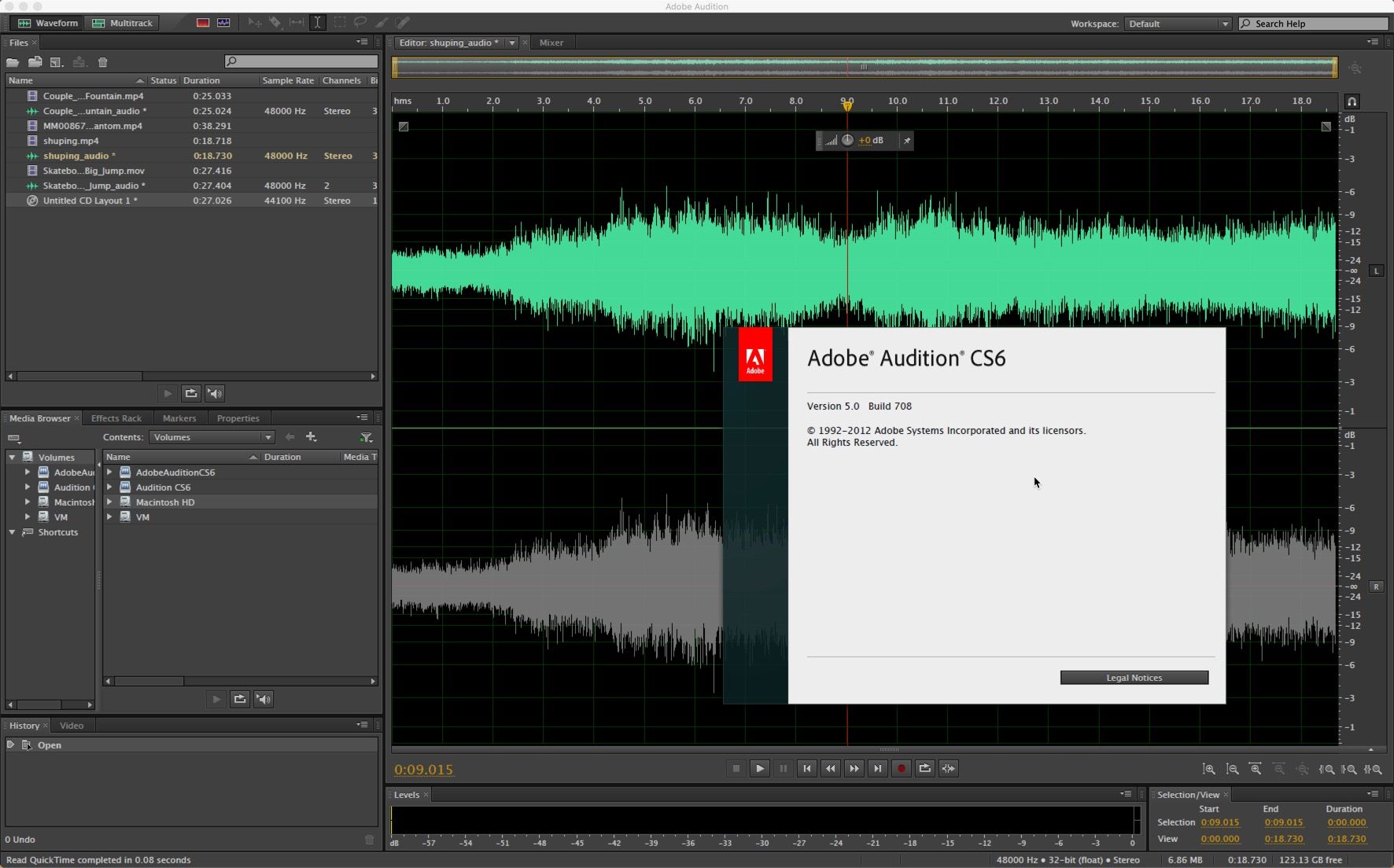Click Zoom In Amplitude icon
The height and width of the screenshot is (868, 1394).
point(1209,769)
